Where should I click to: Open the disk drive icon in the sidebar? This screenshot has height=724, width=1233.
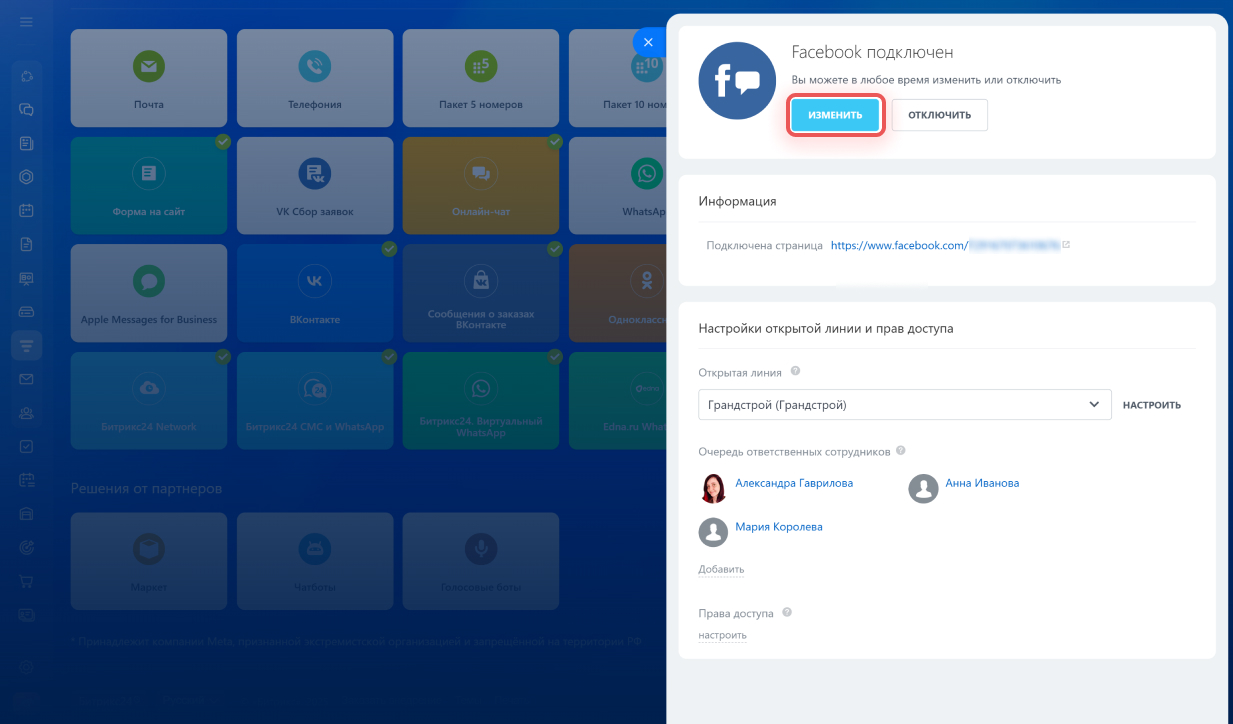click(x=26, y=311)
